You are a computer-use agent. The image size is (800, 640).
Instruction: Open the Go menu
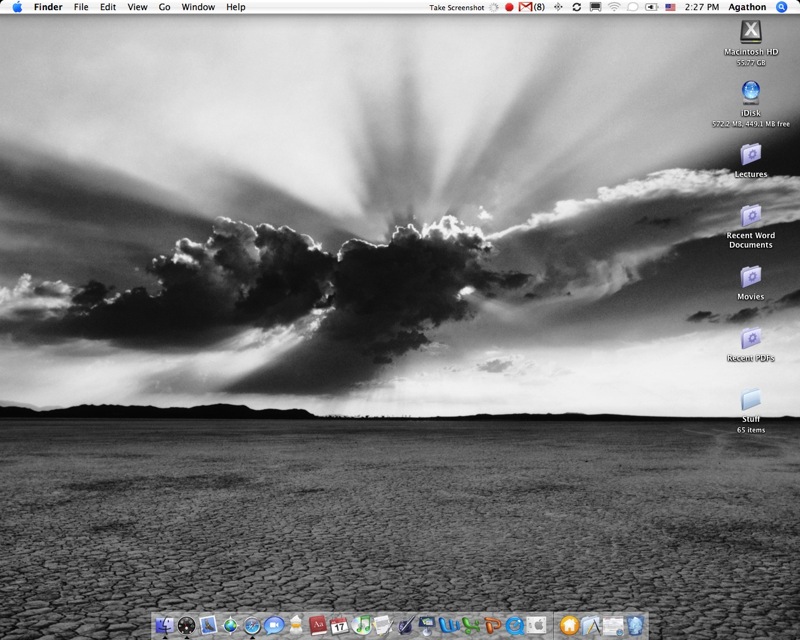pos(164,7)
